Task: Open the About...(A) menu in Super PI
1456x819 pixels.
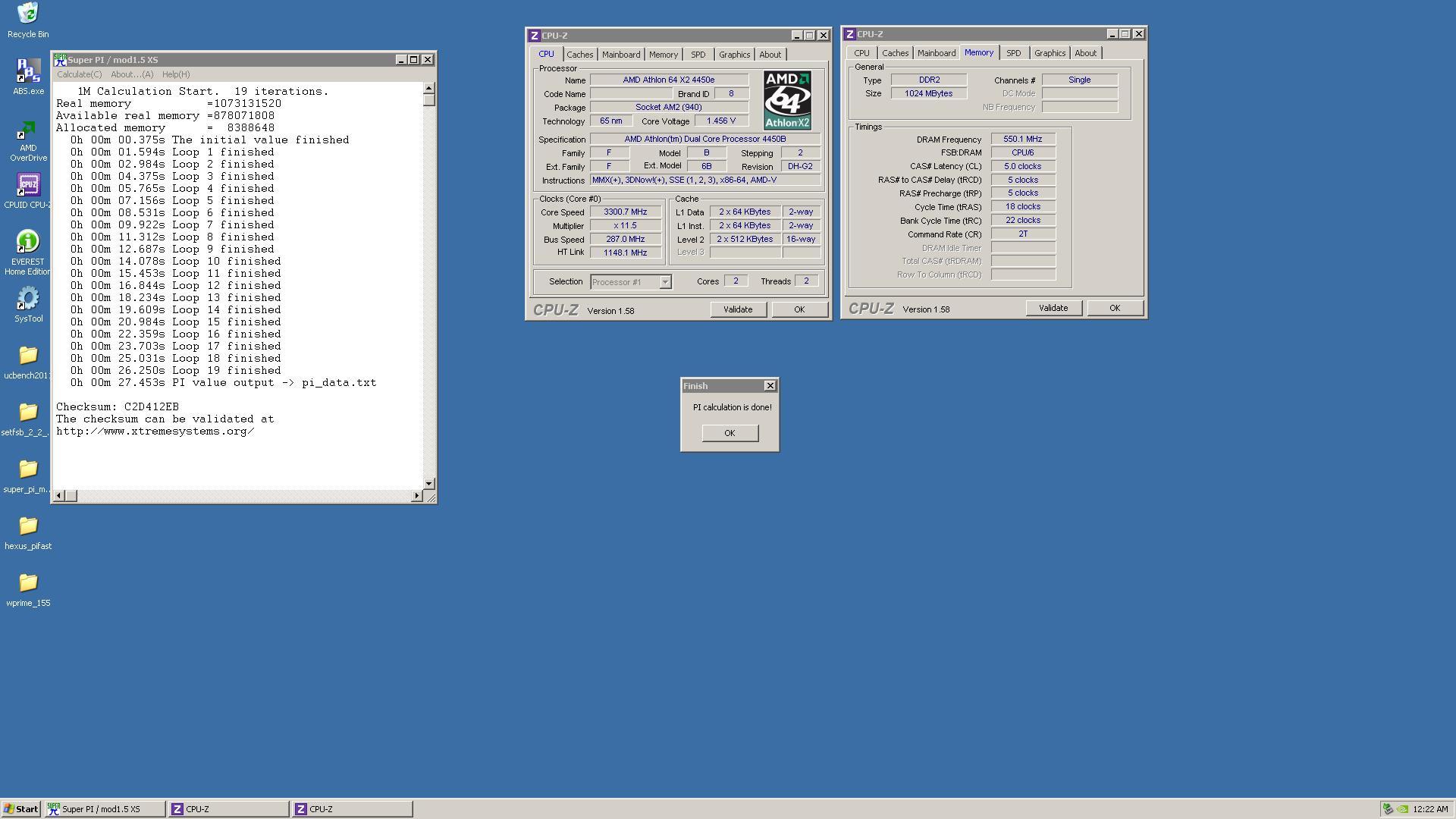Action: (x=132, y=74)
